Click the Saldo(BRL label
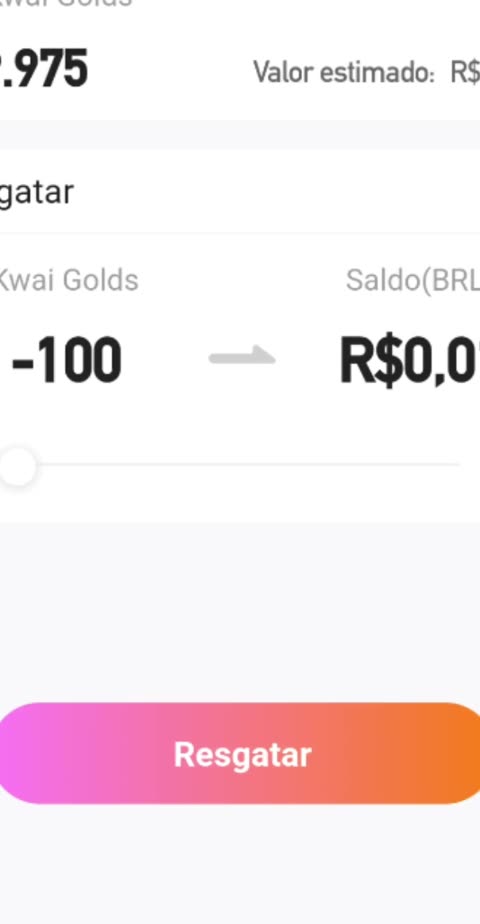 pos(412,281)
